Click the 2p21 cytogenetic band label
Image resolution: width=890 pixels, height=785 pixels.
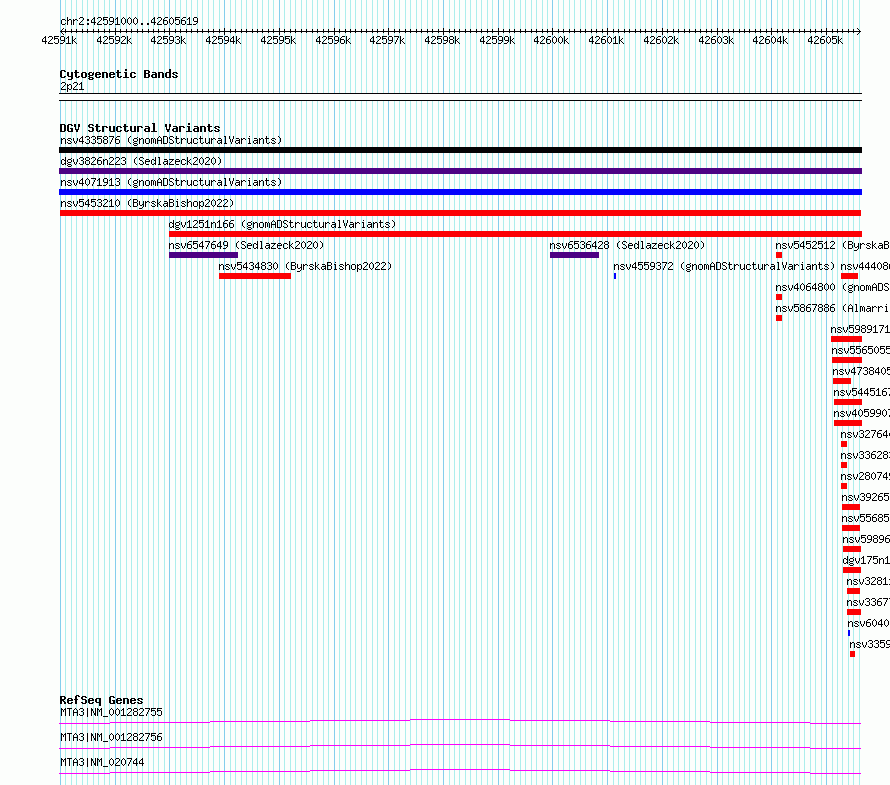point(72,86)
